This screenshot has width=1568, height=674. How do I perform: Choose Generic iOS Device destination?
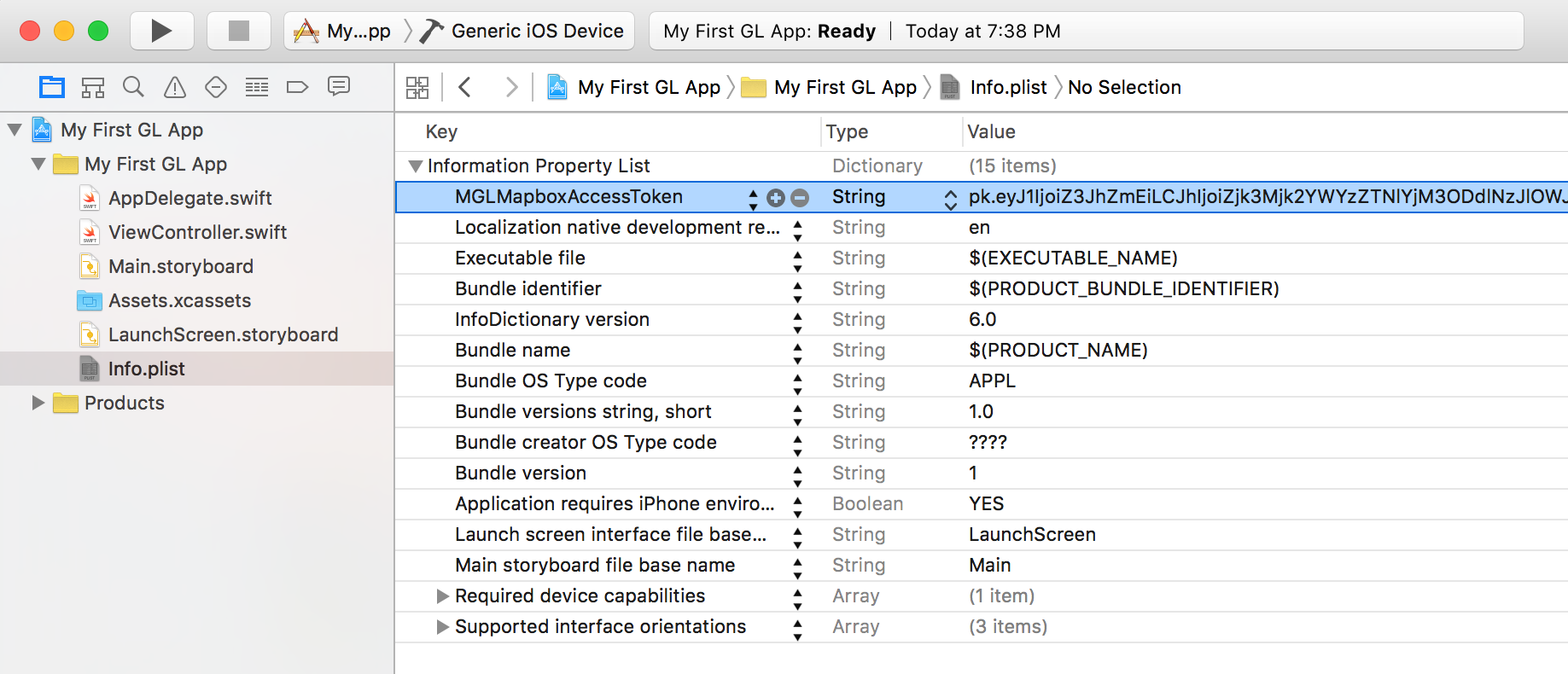[x=537, y=32]
